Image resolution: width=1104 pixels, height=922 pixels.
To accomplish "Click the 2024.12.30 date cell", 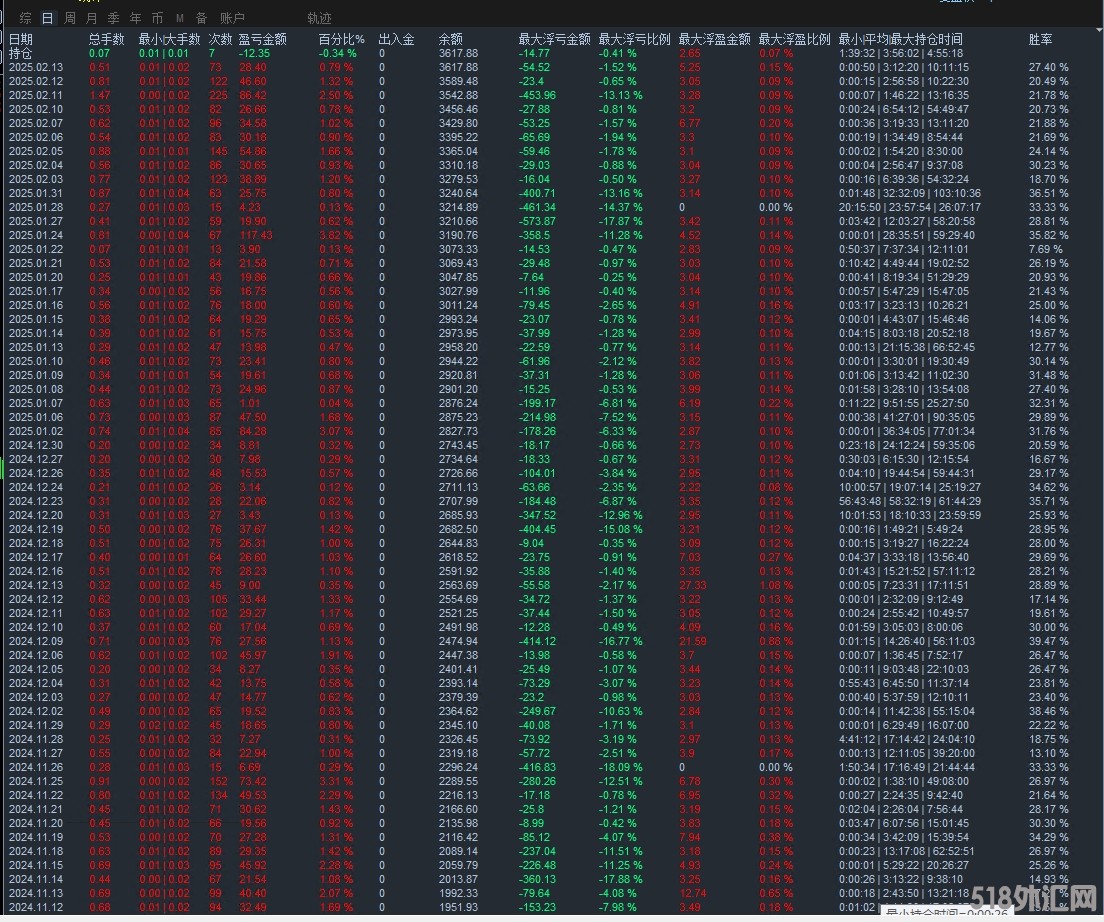I will (x=36, y=446).
